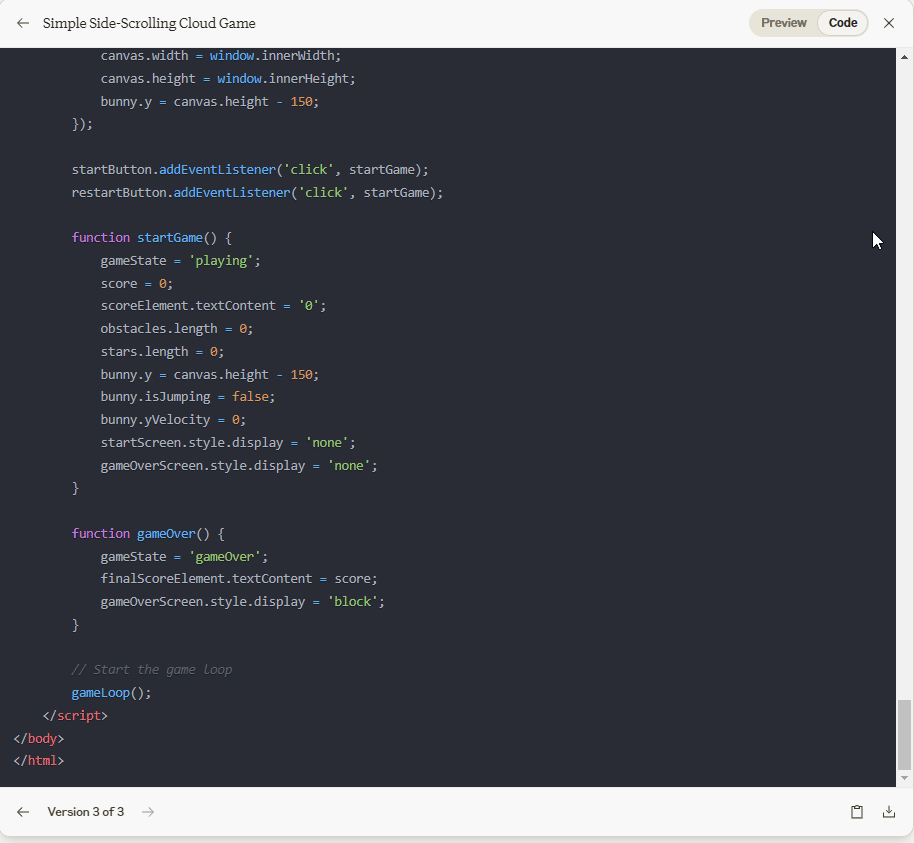914x843 pixels.
Task: Click the "Simple Side-Scrolling Cloud Game" title
Action: point(149,23)
